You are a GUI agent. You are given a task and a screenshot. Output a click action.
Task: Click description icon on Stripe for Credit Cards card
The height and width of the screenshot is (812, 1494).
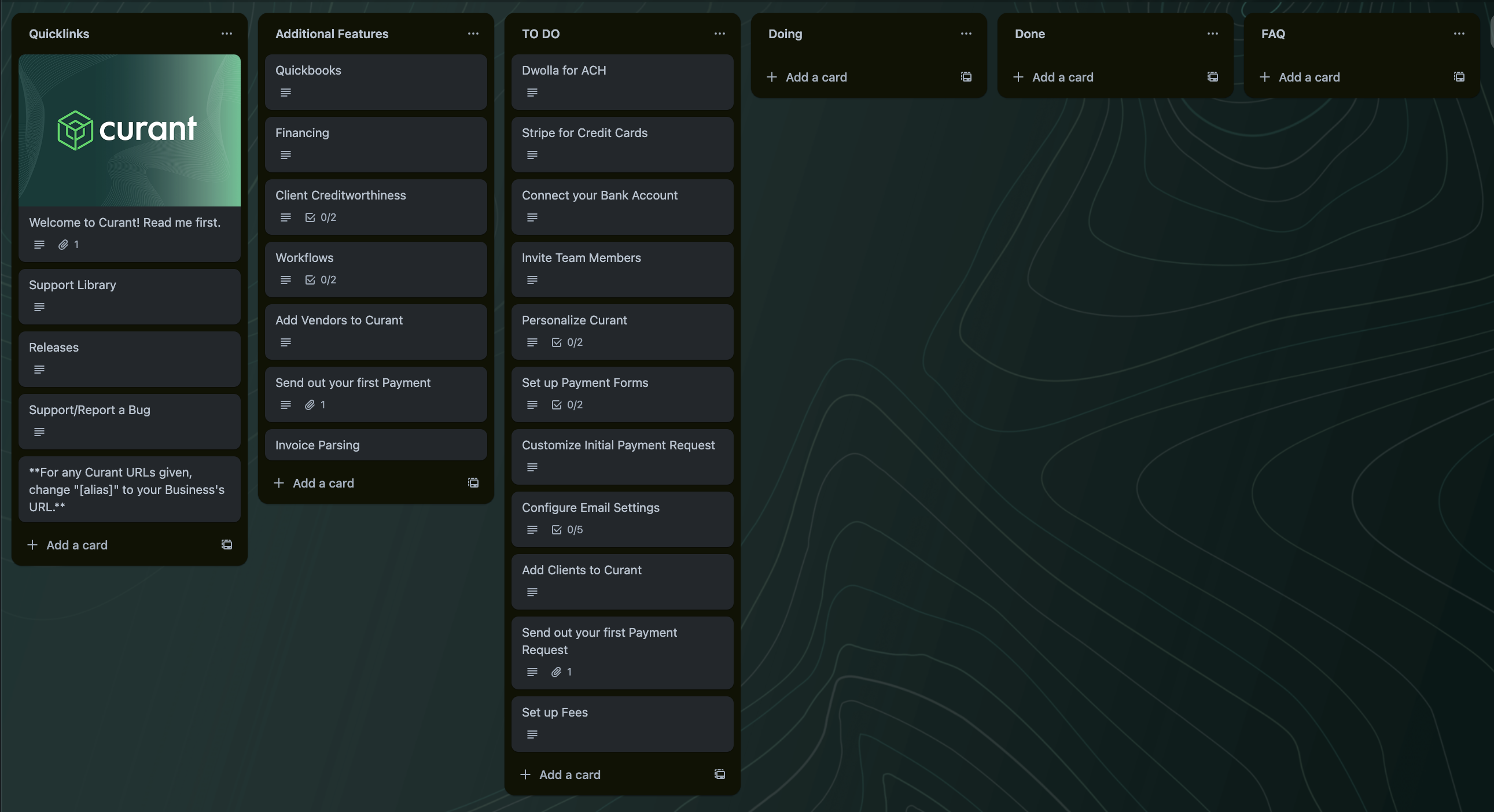click(x=532, y=156)
